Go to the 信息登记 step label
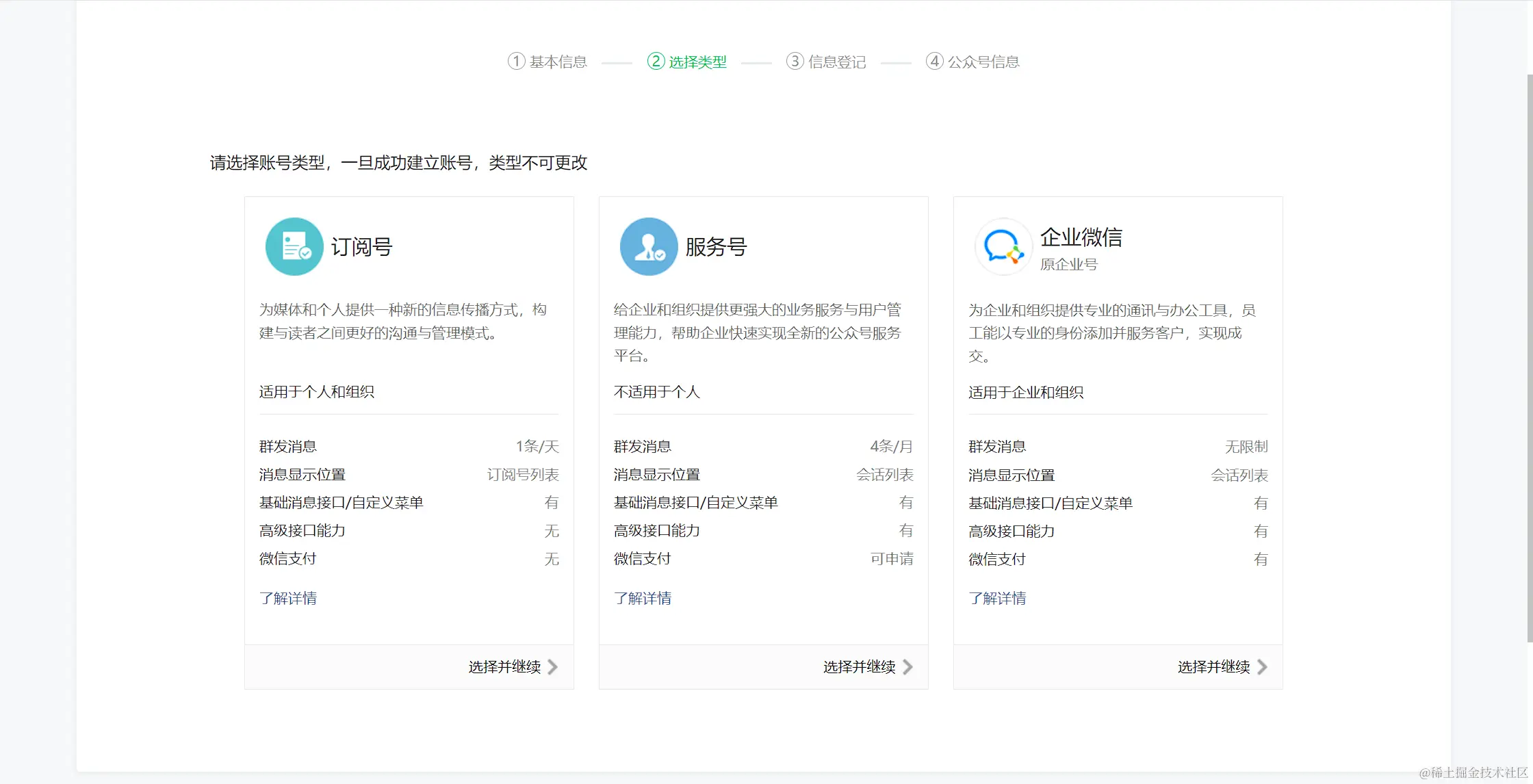 (837, 62)
